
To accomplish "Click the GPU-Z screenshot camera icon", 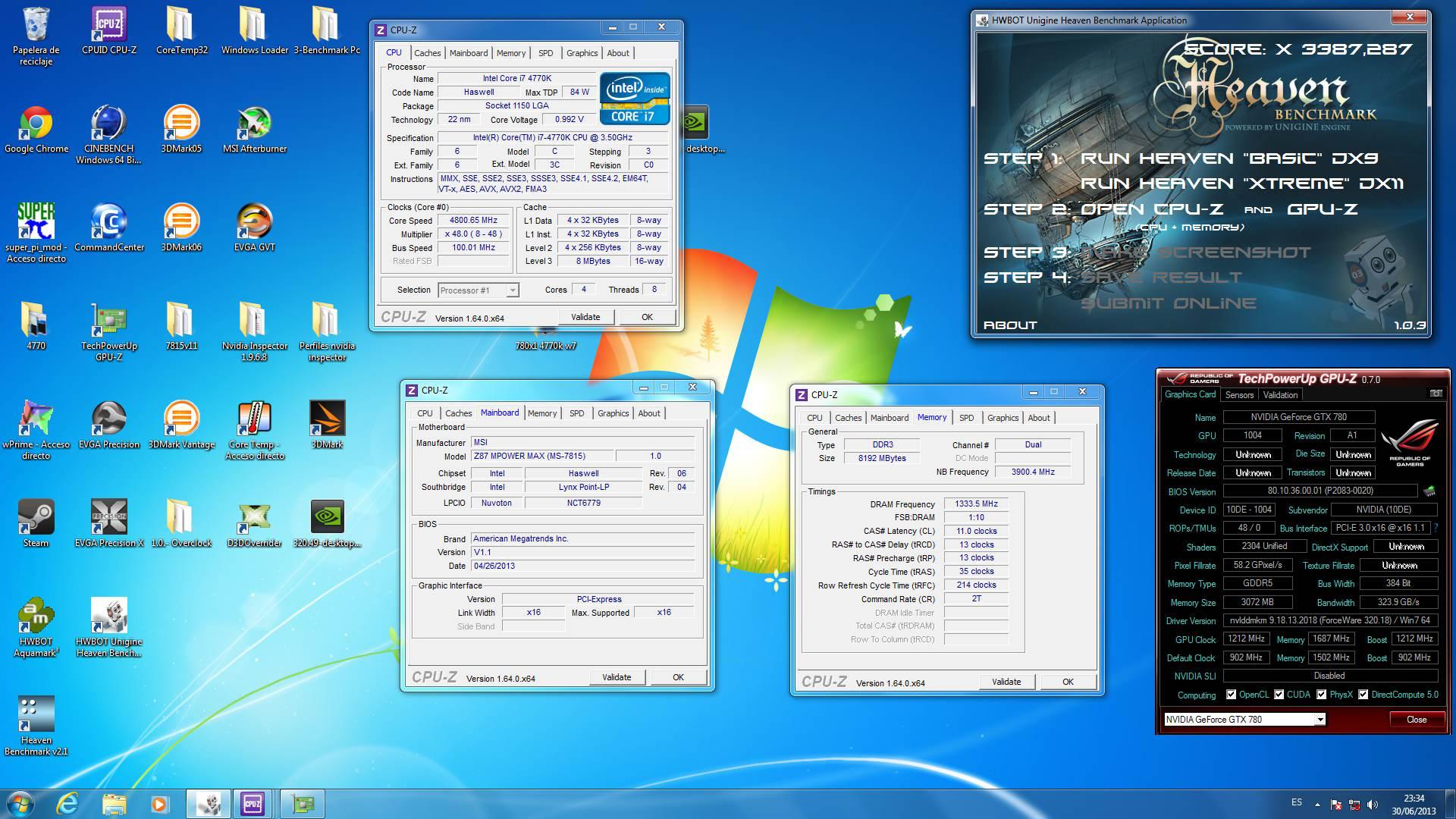I will coord(1436,394).
